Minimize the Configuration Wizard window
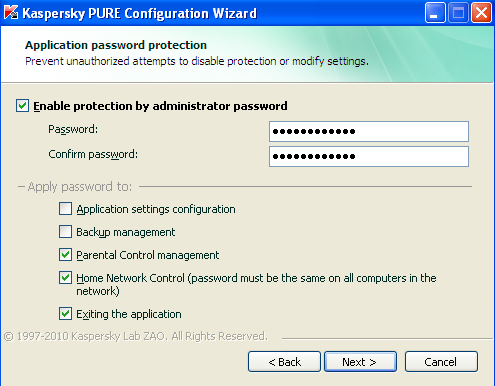 tap(435, 13)
